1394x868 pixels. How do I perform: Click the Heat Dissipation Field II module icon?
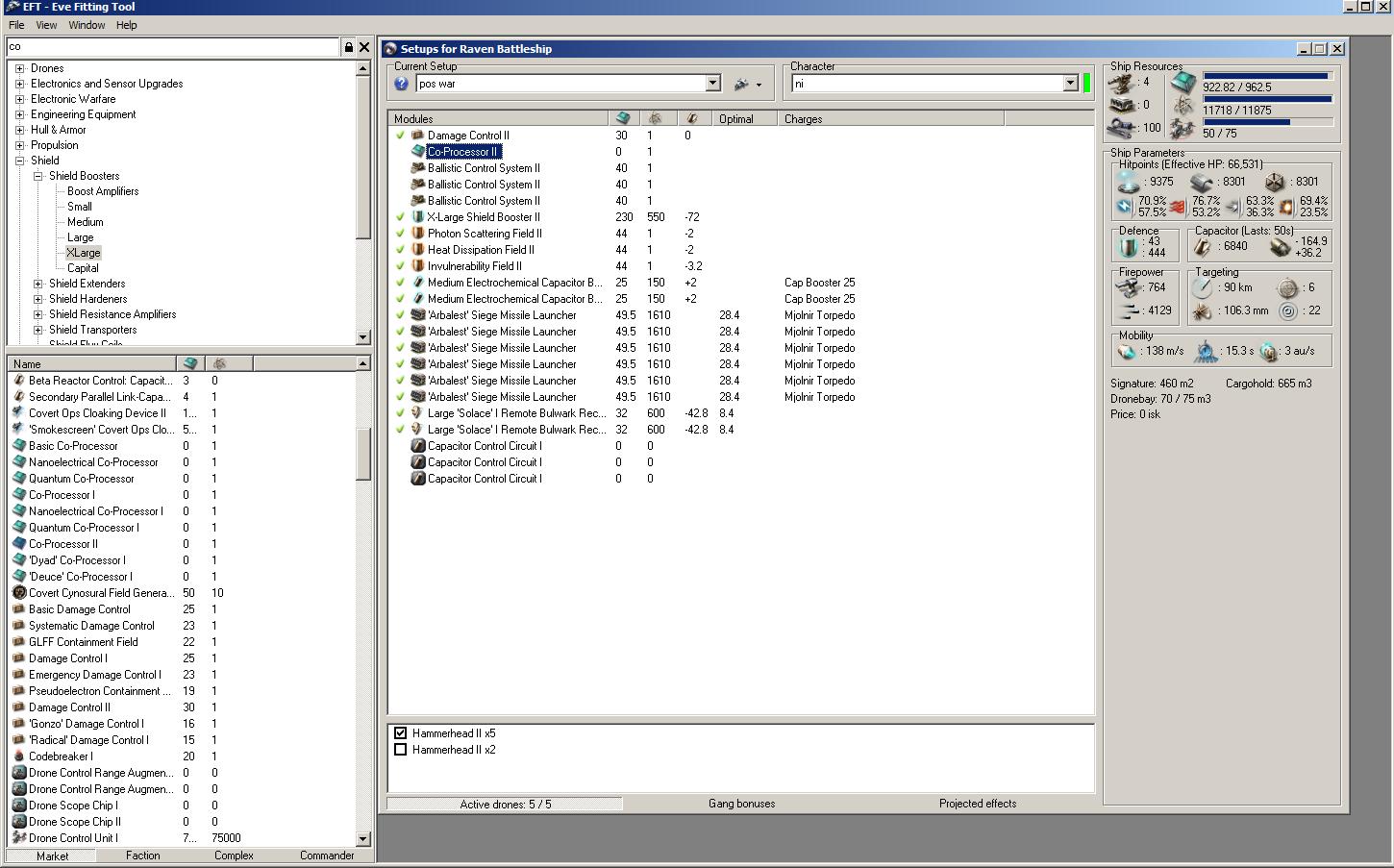click(x=417, y=250)
